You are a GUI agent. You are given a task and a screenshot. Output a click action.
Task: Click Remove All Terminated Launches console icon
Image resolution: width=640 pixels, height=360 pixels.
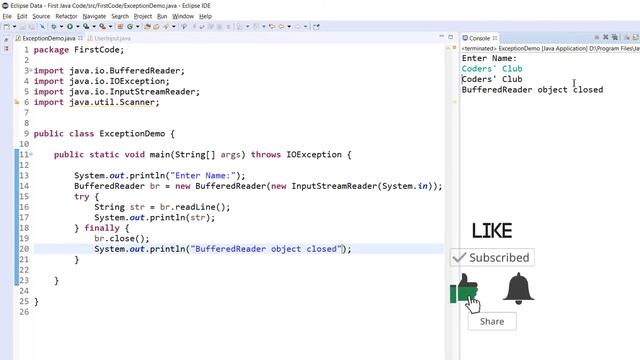615,38
